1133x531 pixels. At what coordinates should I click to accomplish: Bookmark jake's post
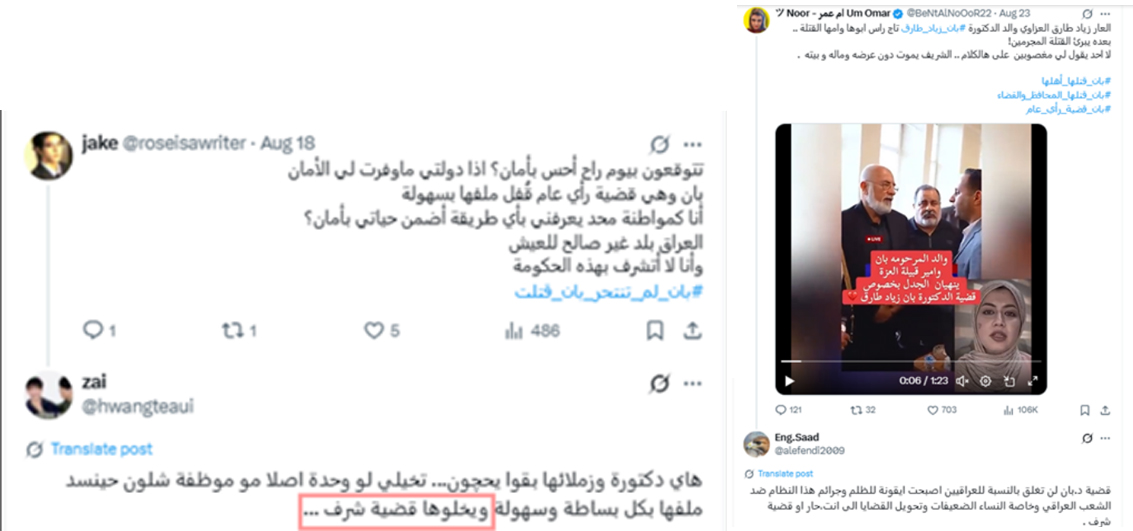pos(655,330)
